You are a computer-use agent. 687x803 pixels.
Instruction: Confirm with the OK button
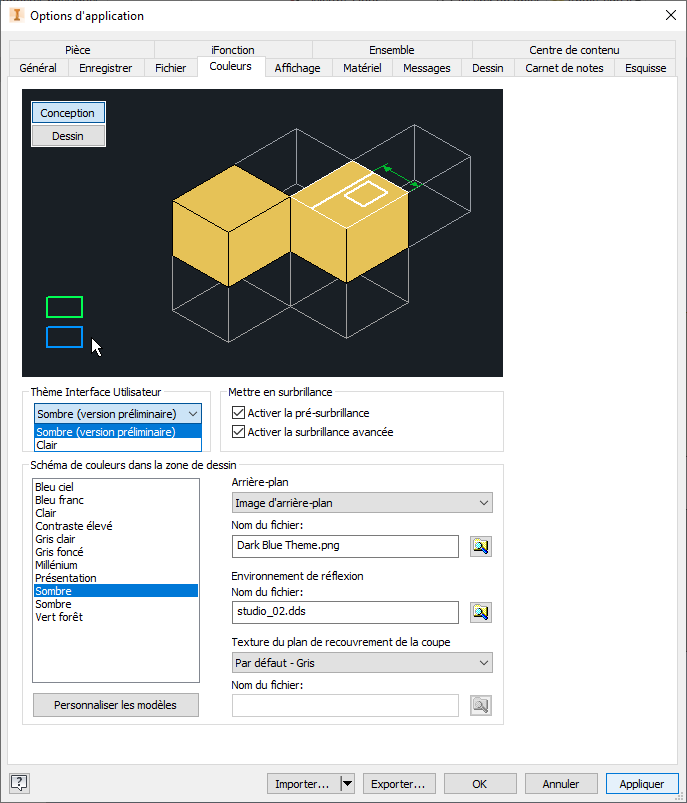pyautogui.click(x=480, y=784)
